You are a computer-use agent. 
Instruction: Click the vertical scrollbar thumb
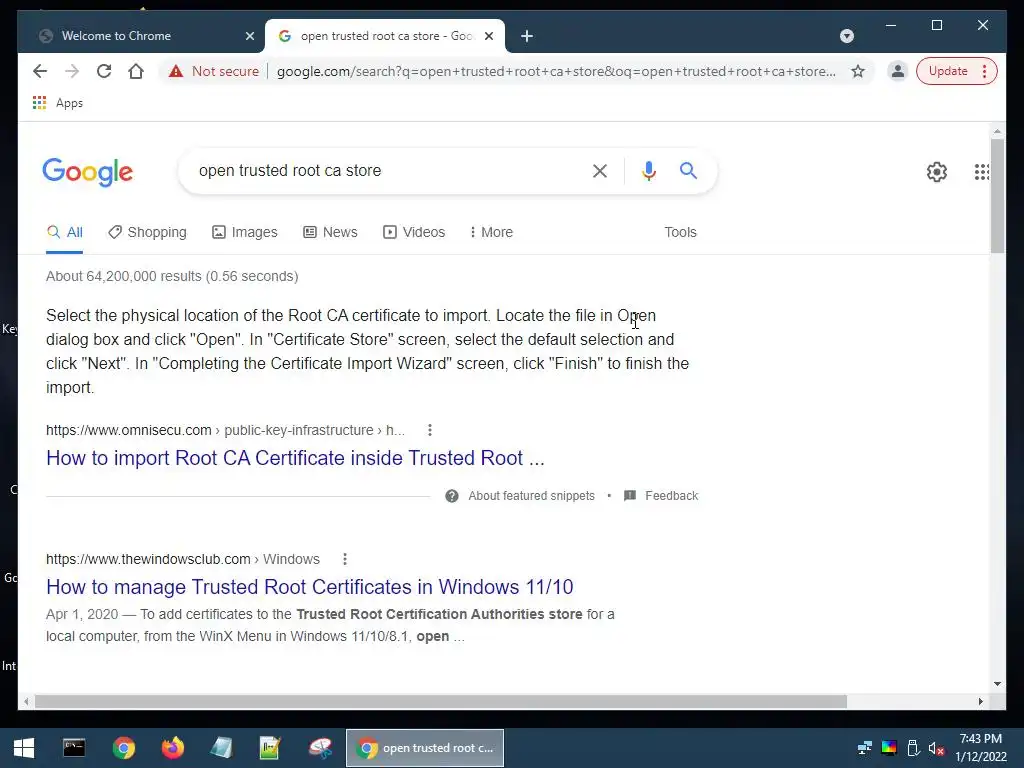(x=997, y=196)
